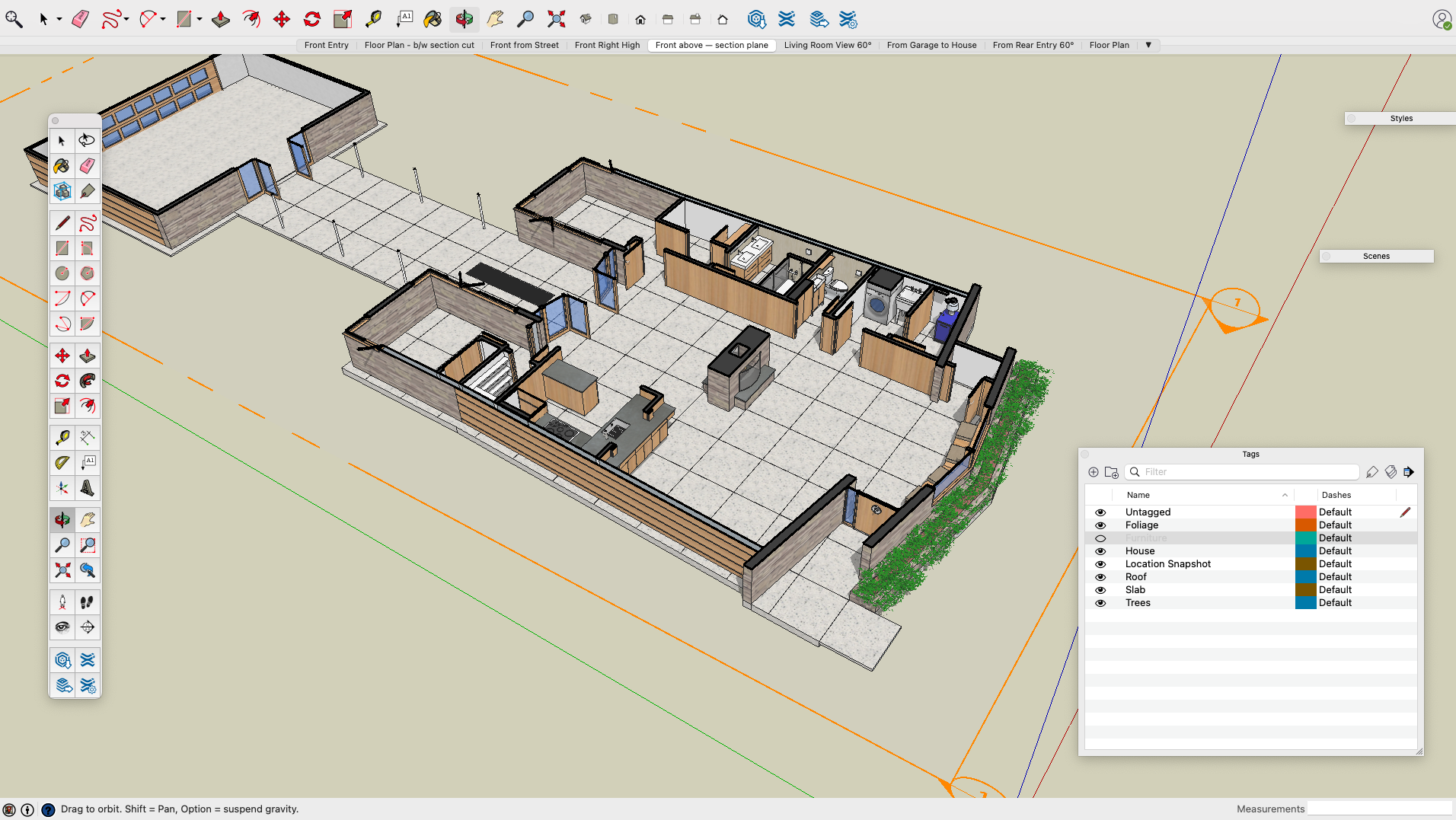This screenshot has height=820, width=1456.
Task: Click the Filter search field in Tags
Action: (x=1247, y=472)
